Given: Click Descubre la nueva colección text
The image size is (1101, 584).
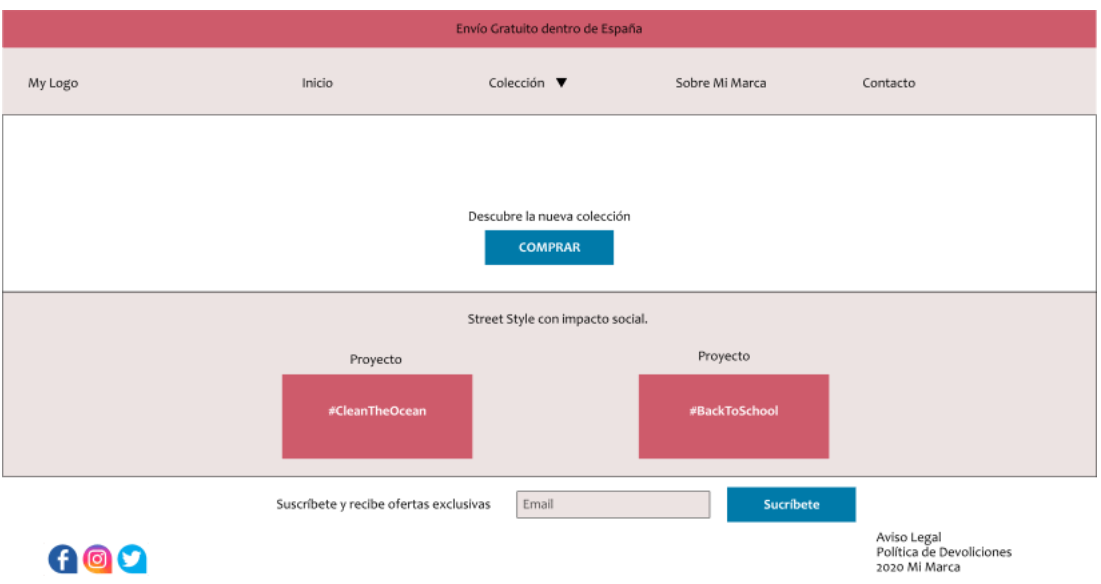Looking at the screenshot, I should [549, 216].
